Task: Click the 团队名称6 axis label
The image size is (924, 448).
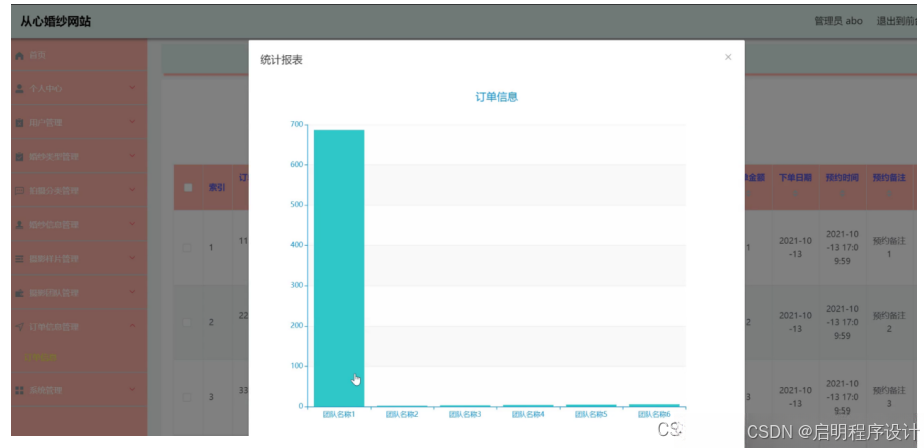Action: point(654,414)
